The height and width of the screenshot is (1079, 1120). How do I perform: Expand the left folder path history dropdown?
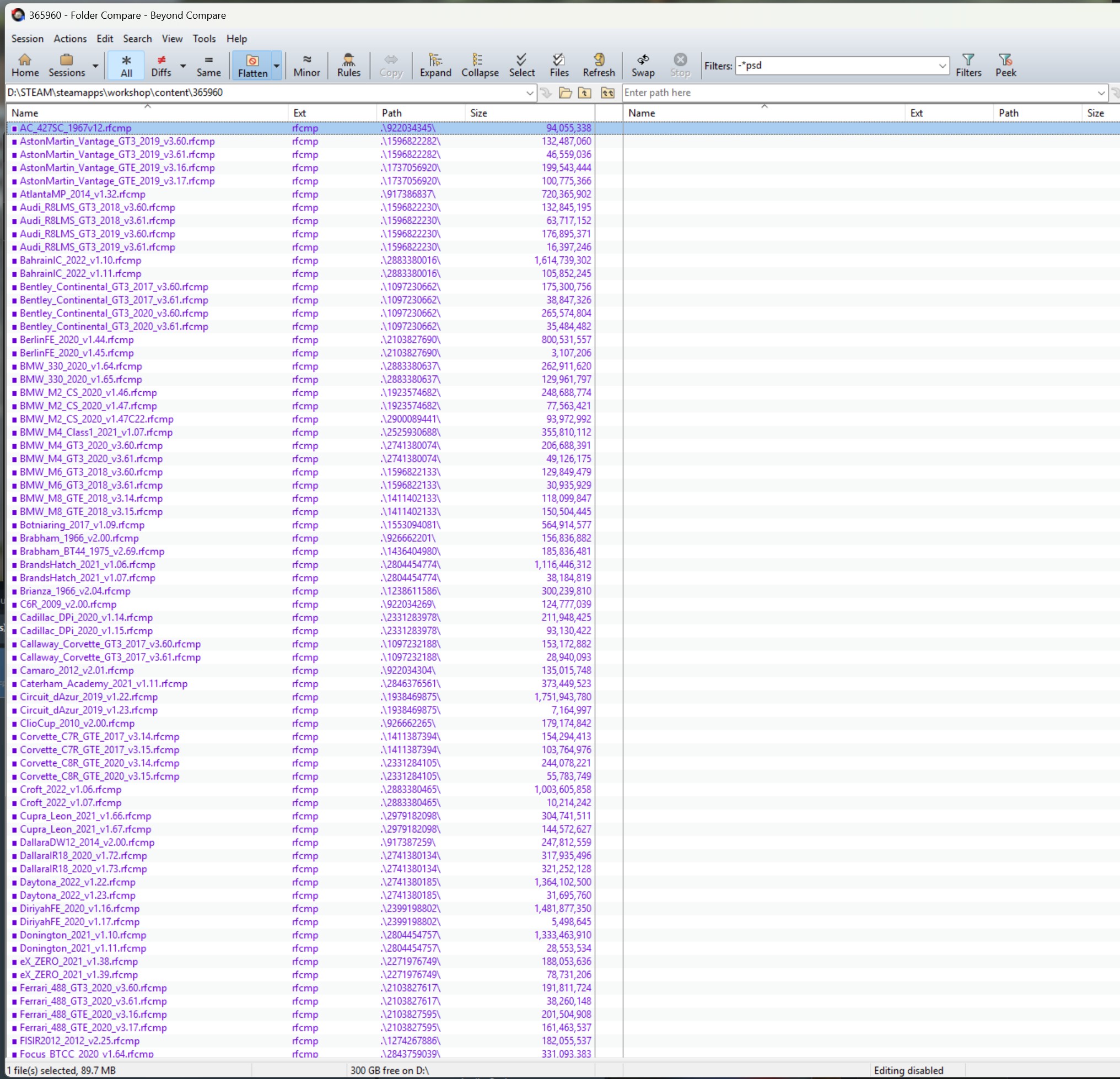pos(529,93)
